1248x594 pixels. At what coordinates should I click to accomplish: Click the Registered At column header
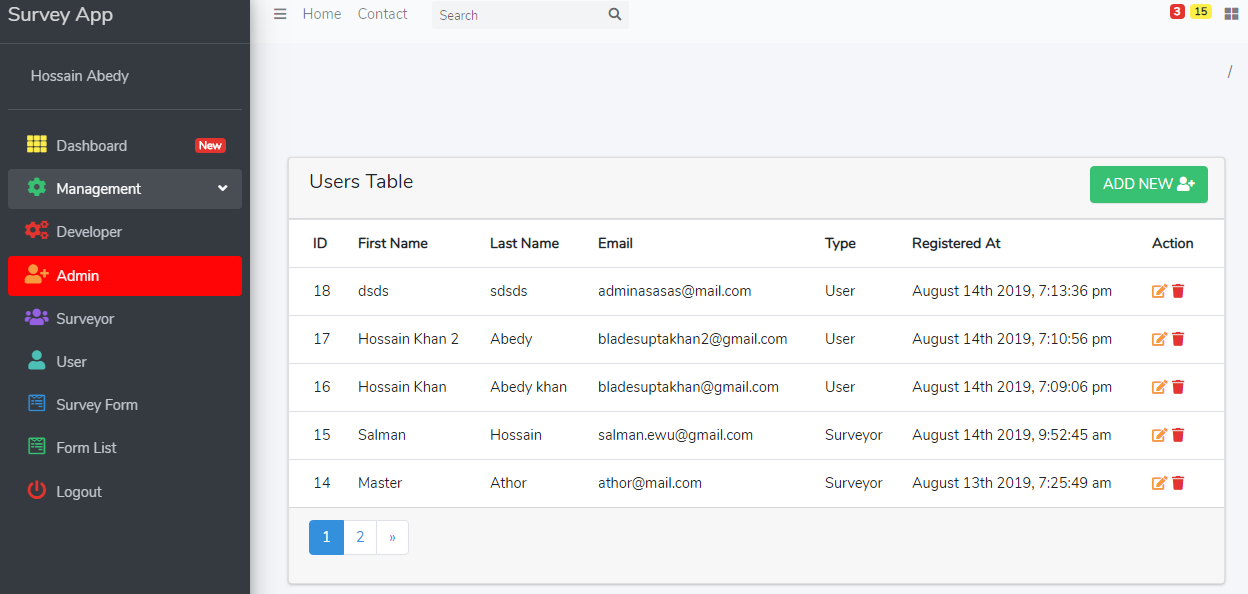[956, 243]
